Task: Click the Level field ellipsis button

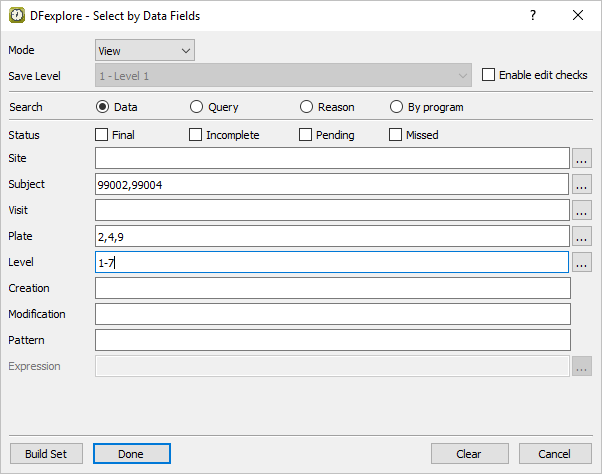Action: point(582,262)
